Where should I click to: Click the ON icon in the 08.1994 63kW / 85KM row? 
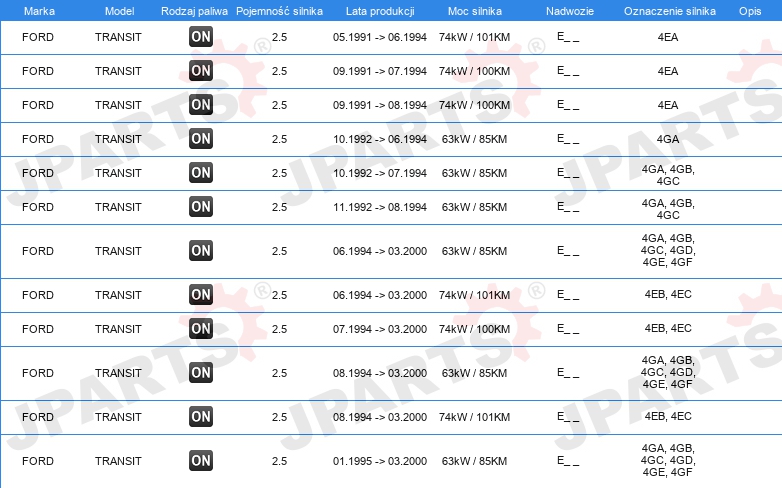coord(200,372)
